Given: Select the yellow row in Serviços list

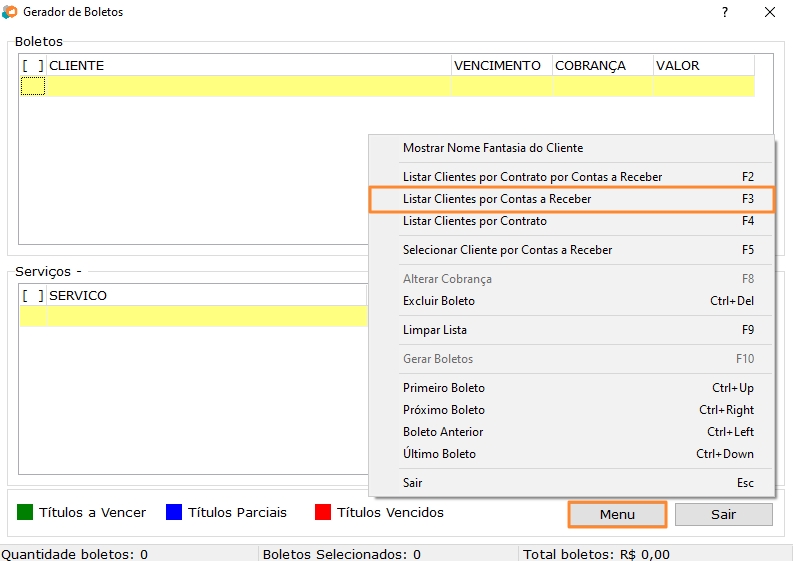Looking at the screenshot, I should click(x=194, y=316).
